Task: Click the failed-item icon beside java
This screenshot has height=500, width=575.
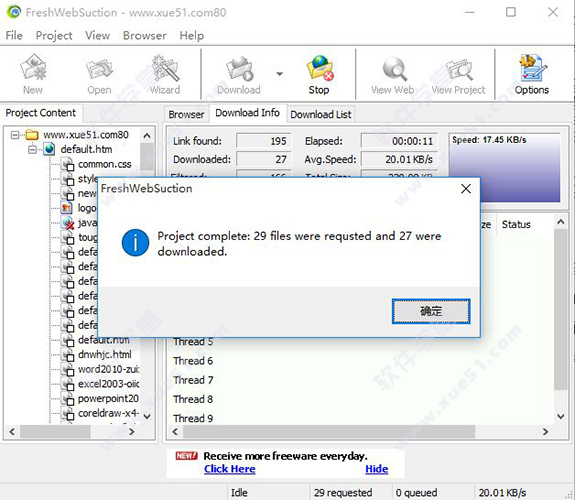Action: tap(68, 223)
